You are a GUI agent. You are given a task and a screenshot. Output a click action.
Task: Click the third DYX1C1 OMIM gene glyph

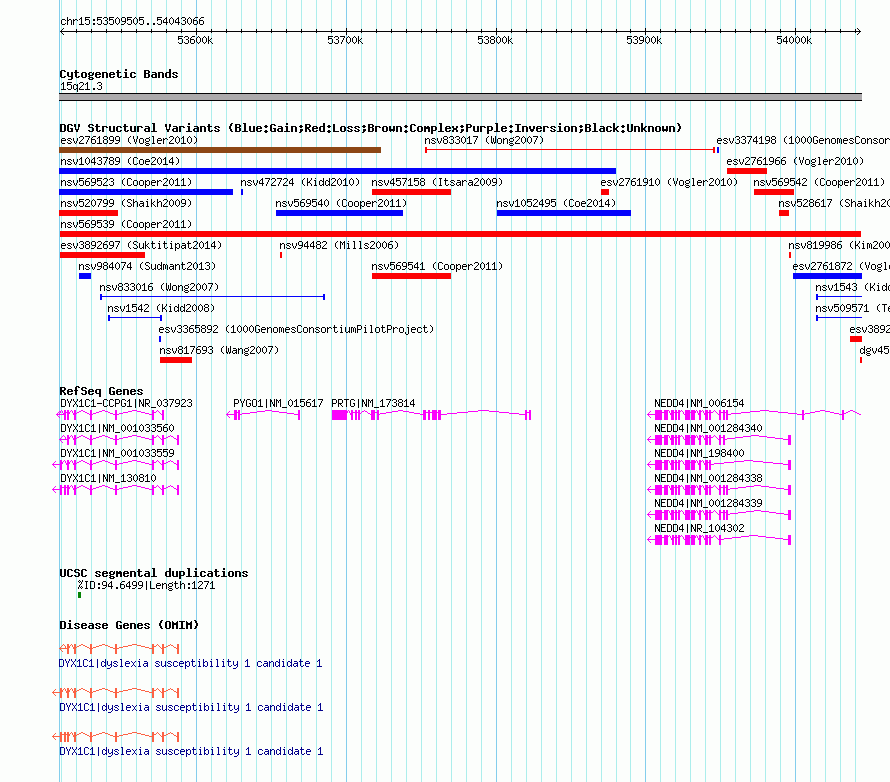point(115,737)
